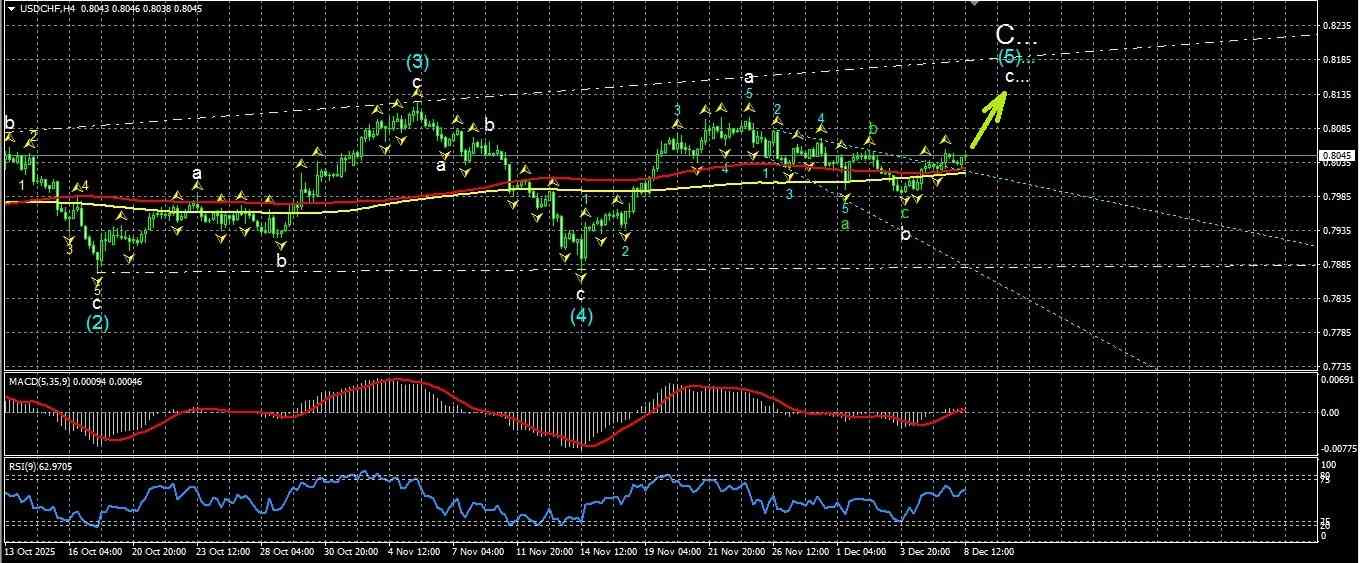The height and width of the screenshot is (563, 1360).
Task: Select the white b label at the chart's left edge
Action: pyautogui.click(x=9, y=124)
